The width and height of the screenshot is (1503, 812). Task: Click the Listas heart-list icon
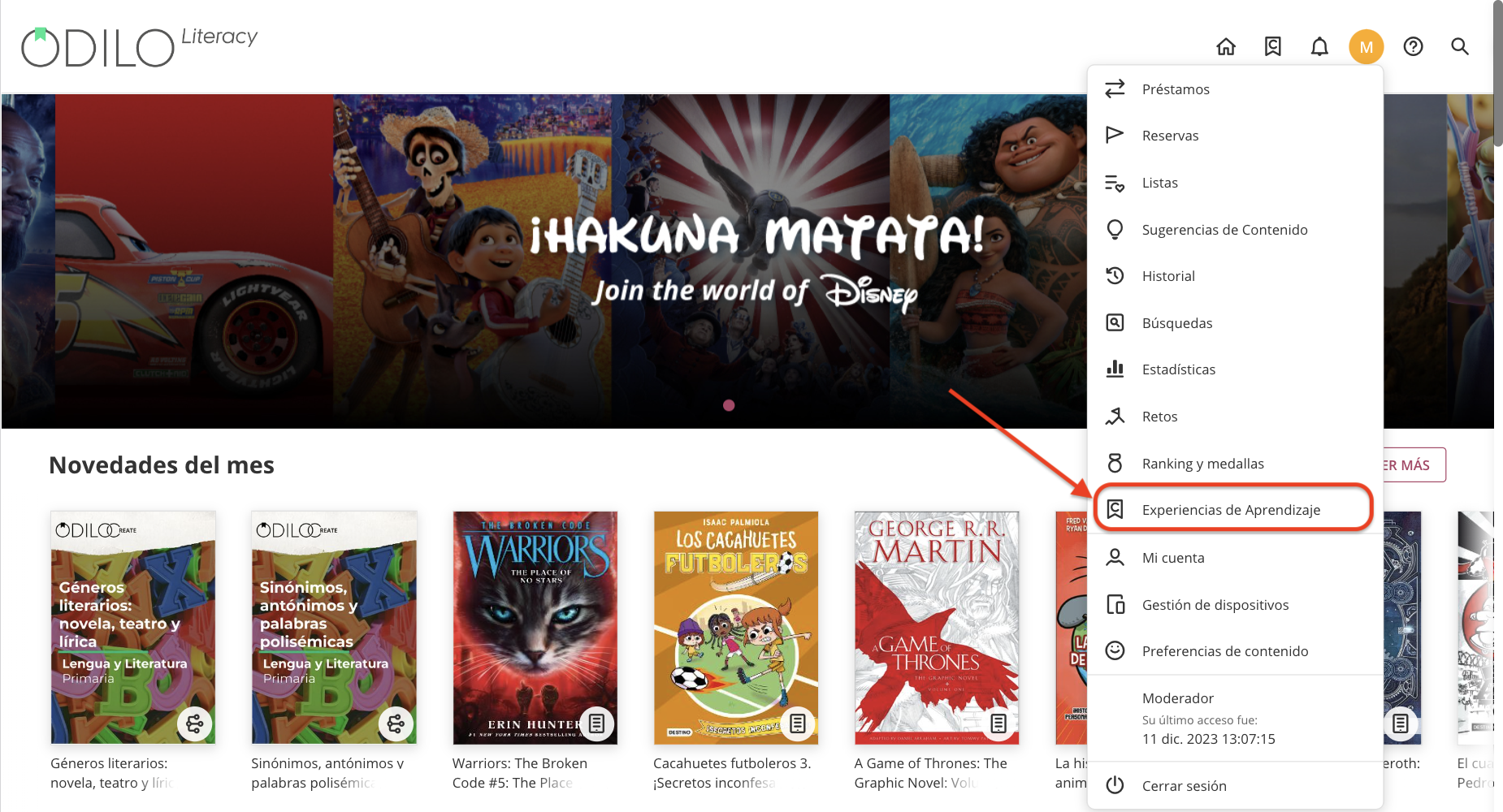pos(1115,183)
